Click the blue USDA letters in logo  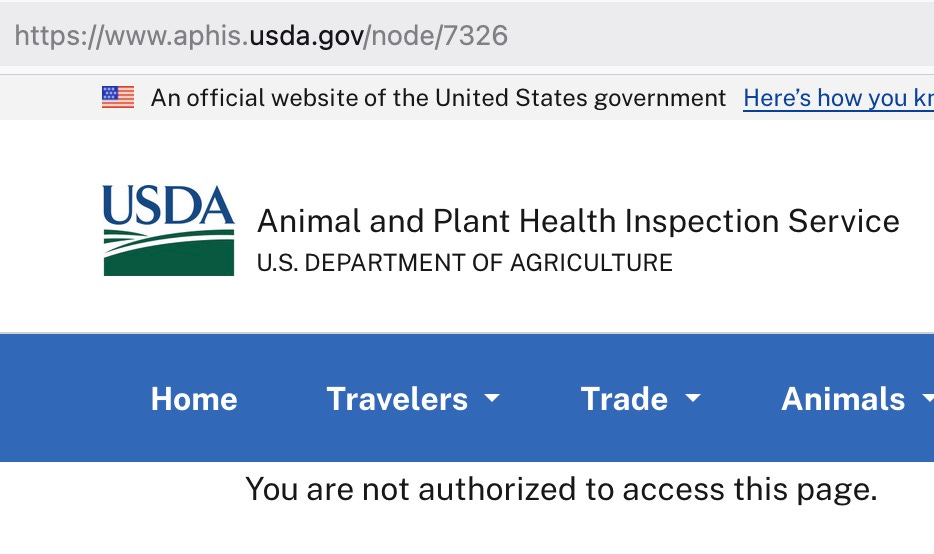pyautogui.click(x=169, y=205)
